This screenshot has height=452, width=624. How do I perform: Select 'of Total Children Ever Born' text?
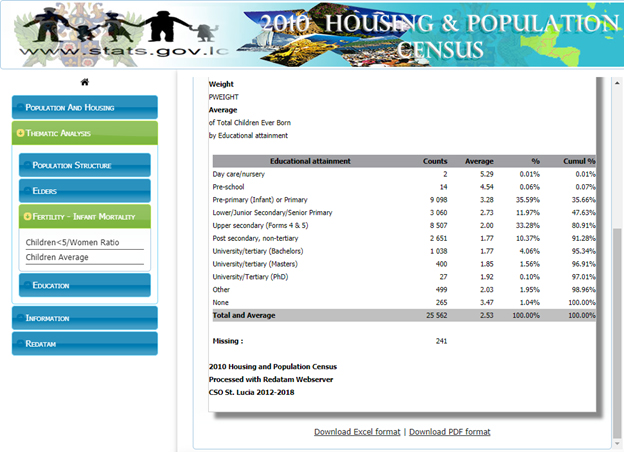pyautogui.click(x=250, y=123)
